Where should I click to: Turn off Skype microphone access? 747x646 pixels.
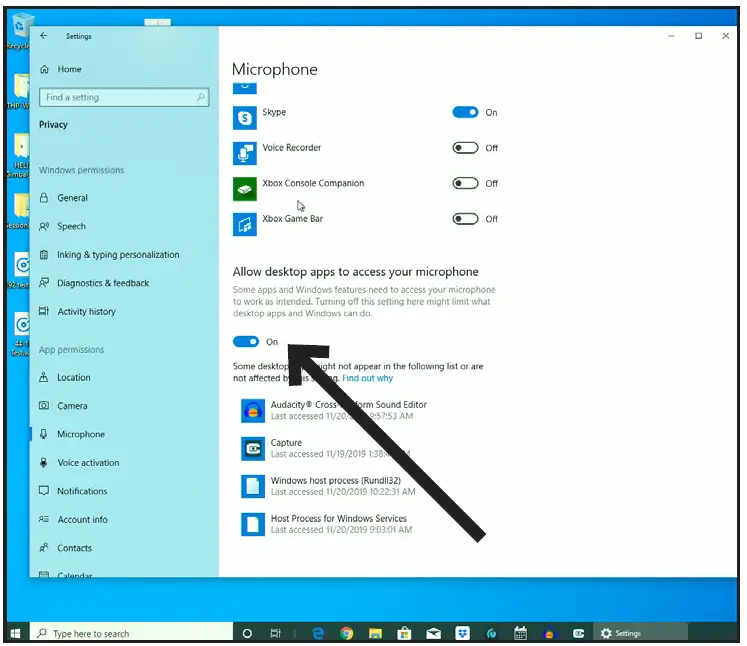(x=465, y=112)
